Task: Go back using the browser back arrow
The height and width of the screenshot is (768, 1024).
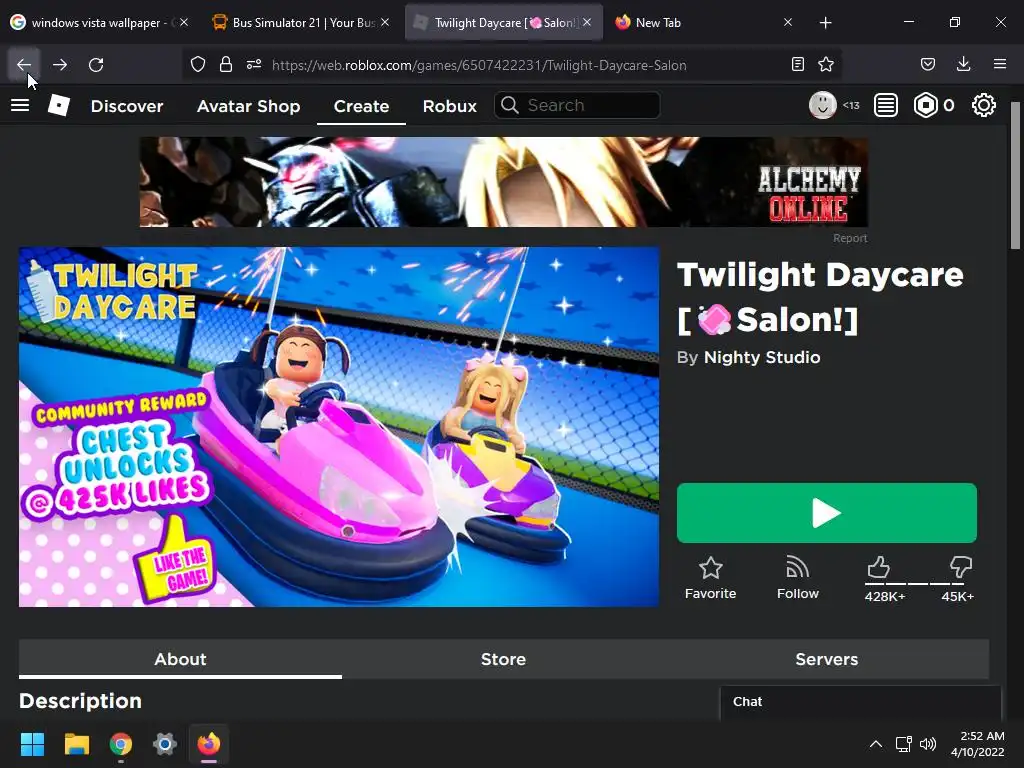Action: (24, 65)
